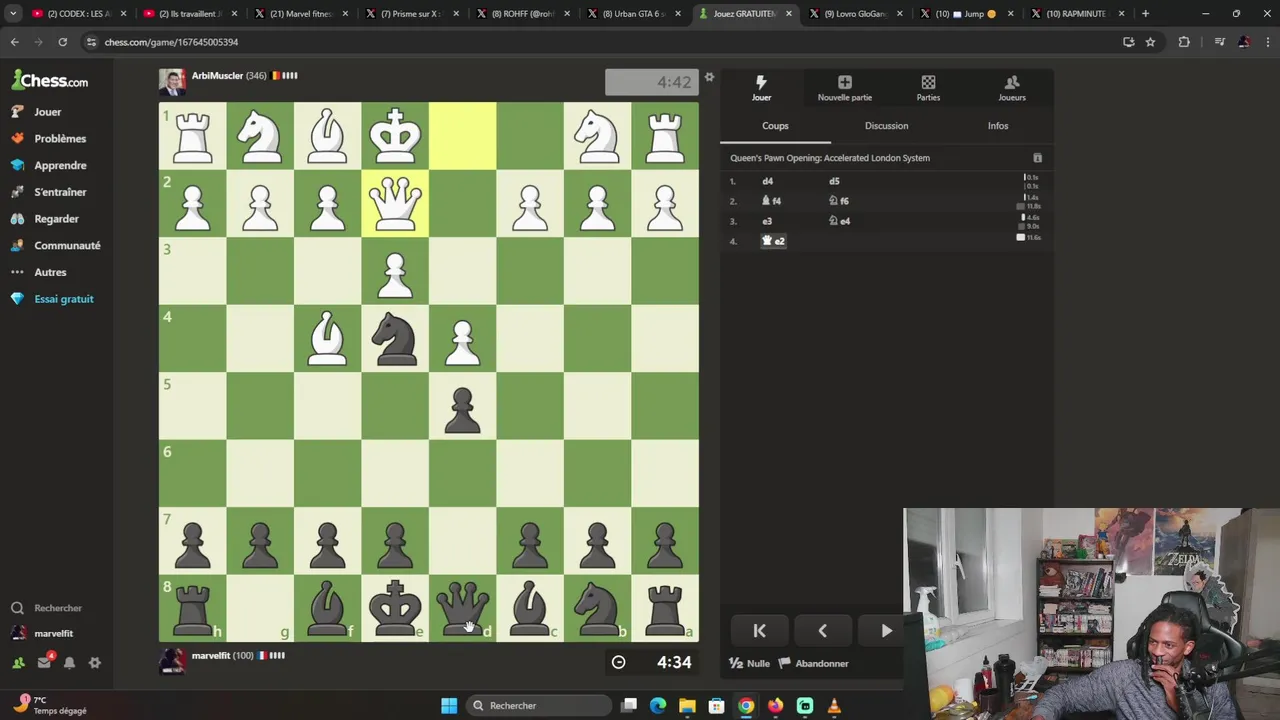1280x720 pixels.
Task: Click the Windows taskbar Rechercher box
Action: 538,706
